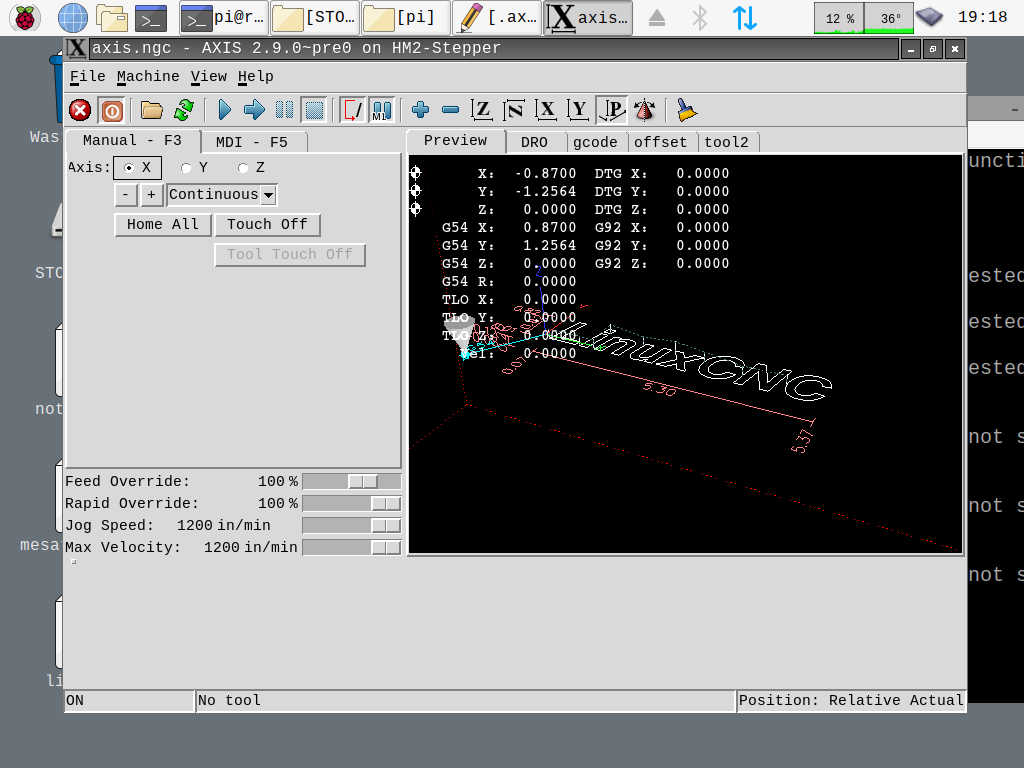Select the Manual - F3 tab
The height and width of the screenshot is (768, 1024).
pos(133,140)
